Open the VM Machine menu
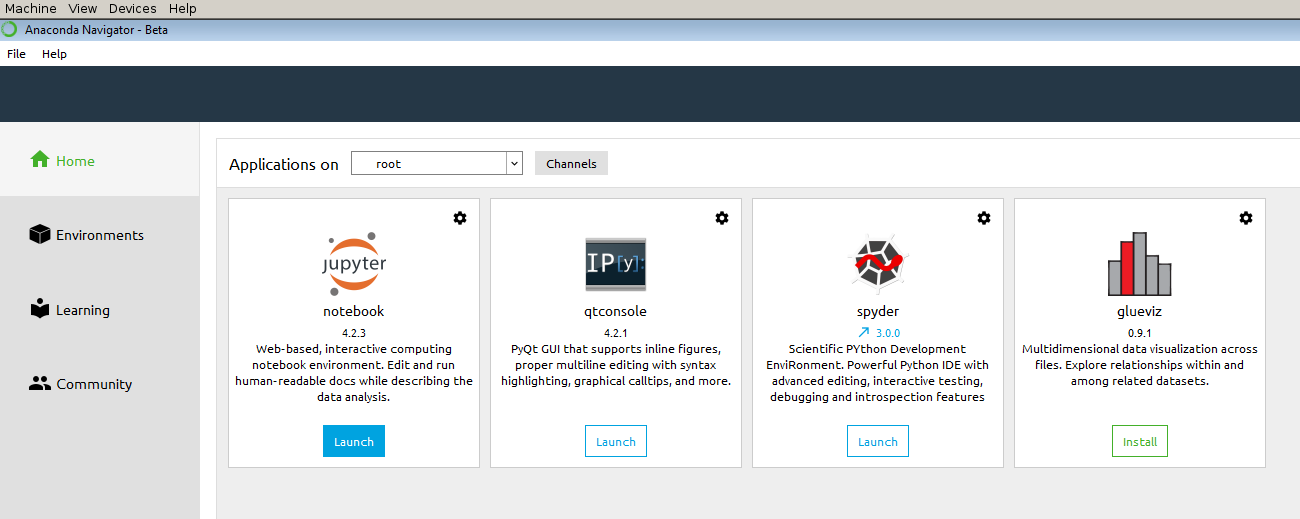The width and height of the screenshot is (1300, 519). [31, 8]
